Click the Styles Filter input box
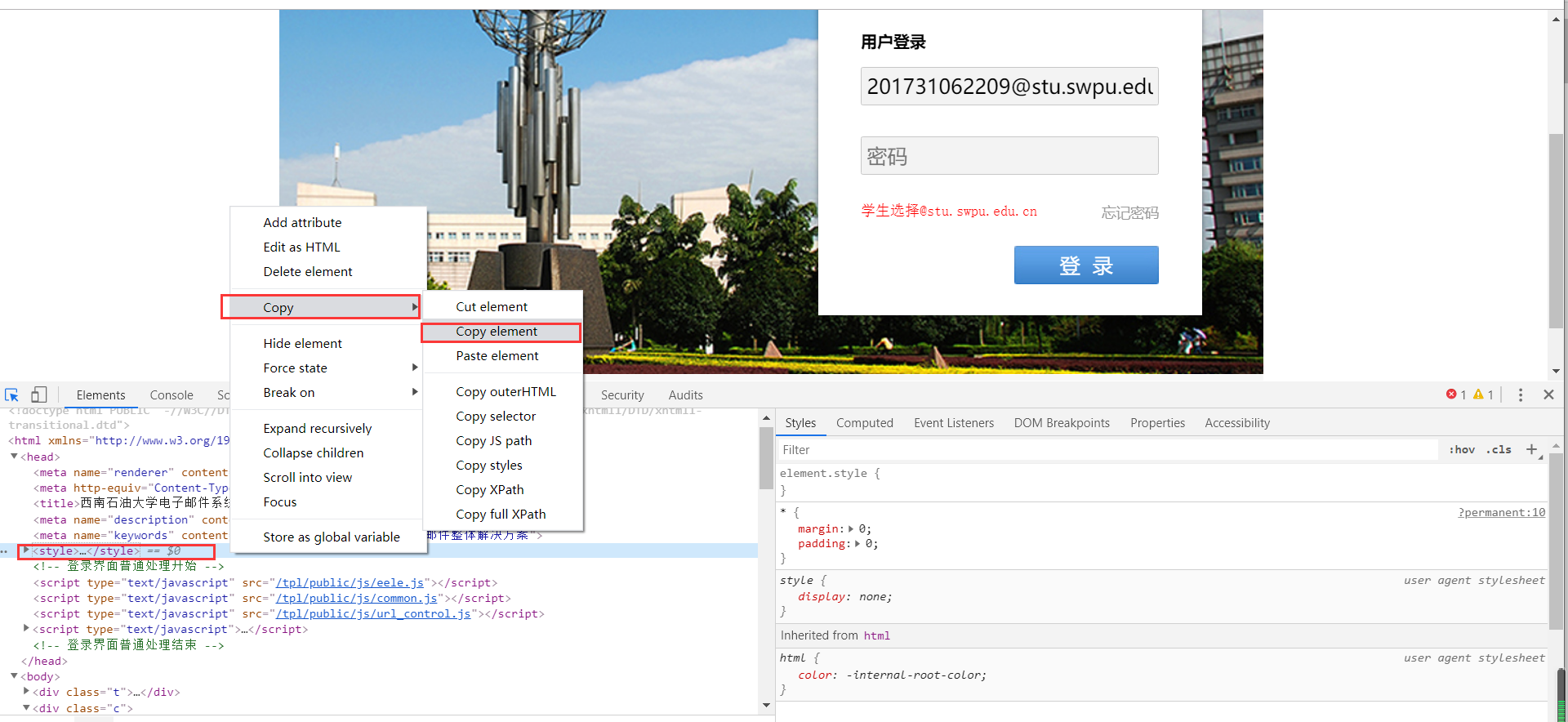The image size is (1568, 722). point(1107,450)
